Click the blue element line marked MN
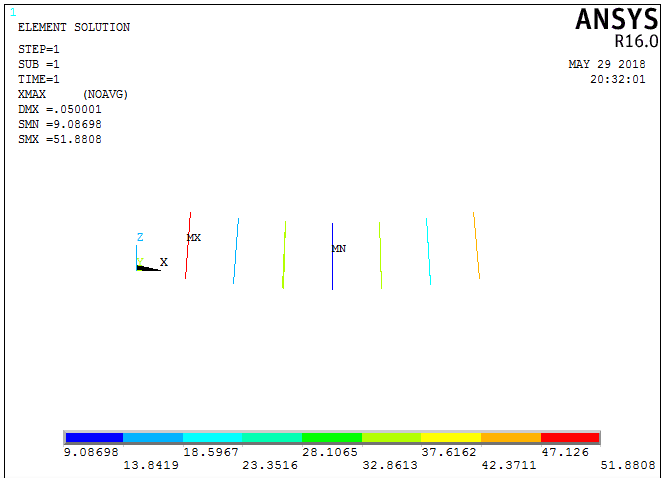 point(332,256)
